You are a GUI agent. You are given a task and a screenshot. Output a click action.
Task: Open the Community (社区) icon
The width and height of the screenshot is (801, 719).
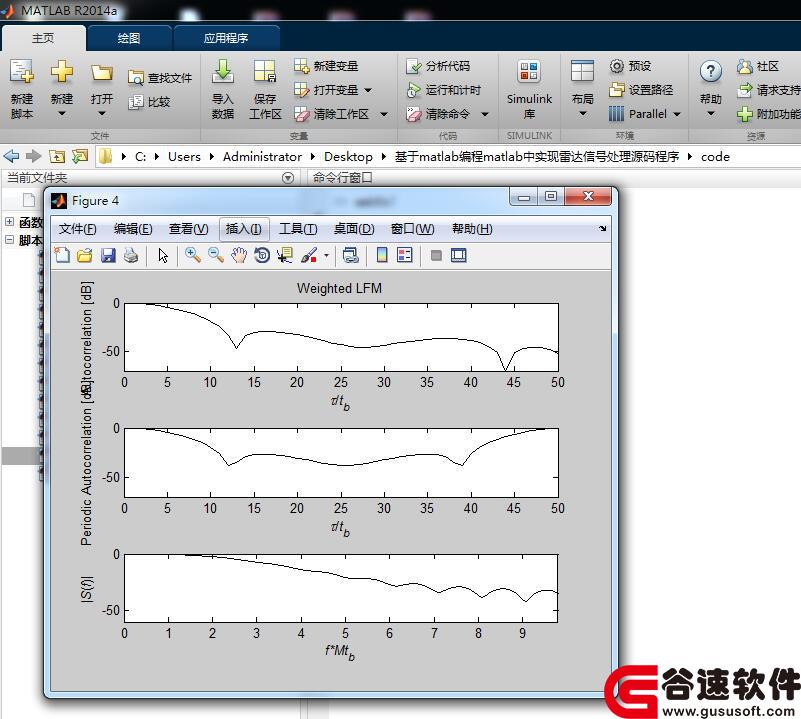[x=744, y=66]
